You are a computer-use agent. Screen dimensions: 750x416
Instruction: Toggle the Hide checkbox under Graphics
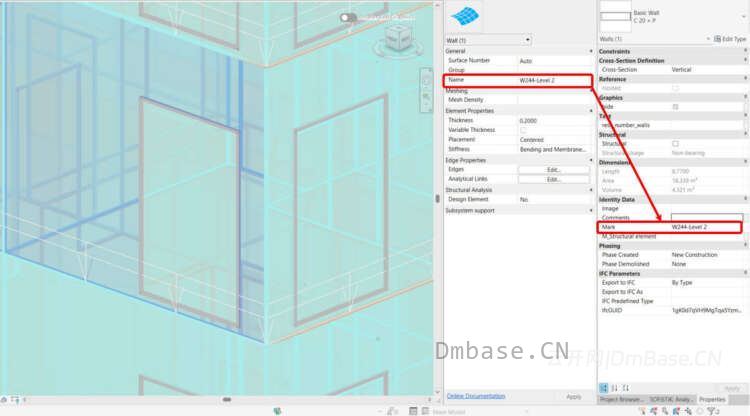pyautogui.click(x=675, y=107)
